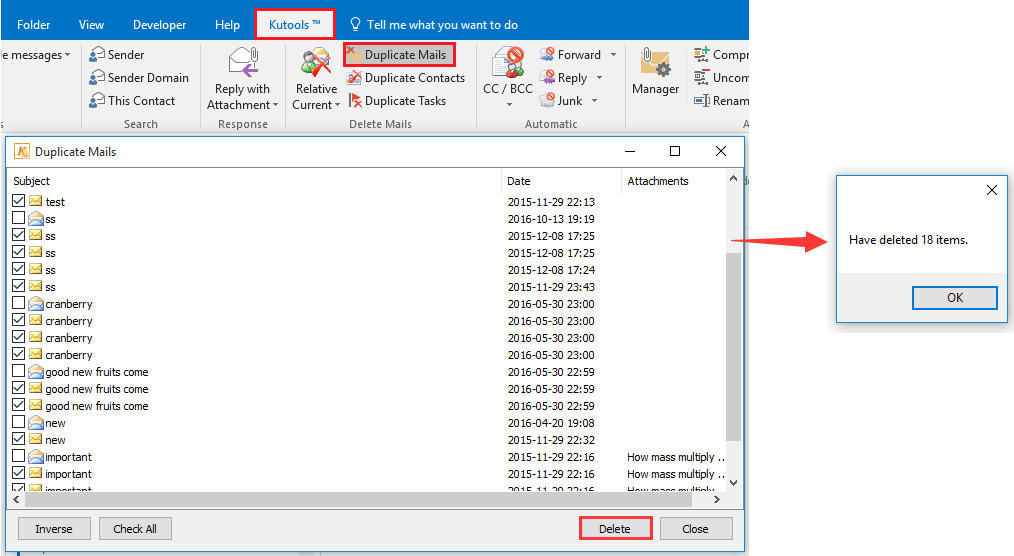
Task: Uncheck the test mail checkbox
Action: [18, 201]
